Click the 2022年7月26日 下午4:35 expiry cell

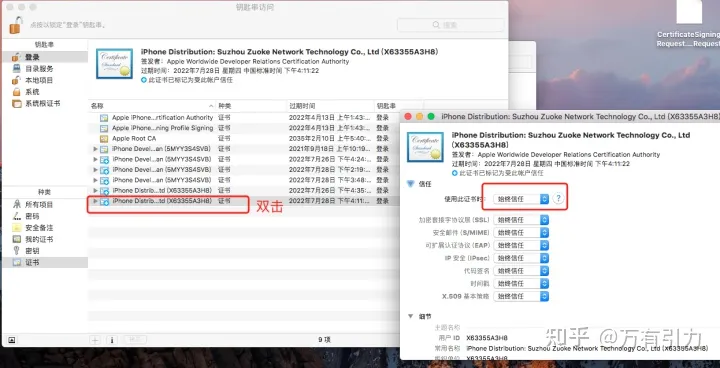click(x=329, y=191)
